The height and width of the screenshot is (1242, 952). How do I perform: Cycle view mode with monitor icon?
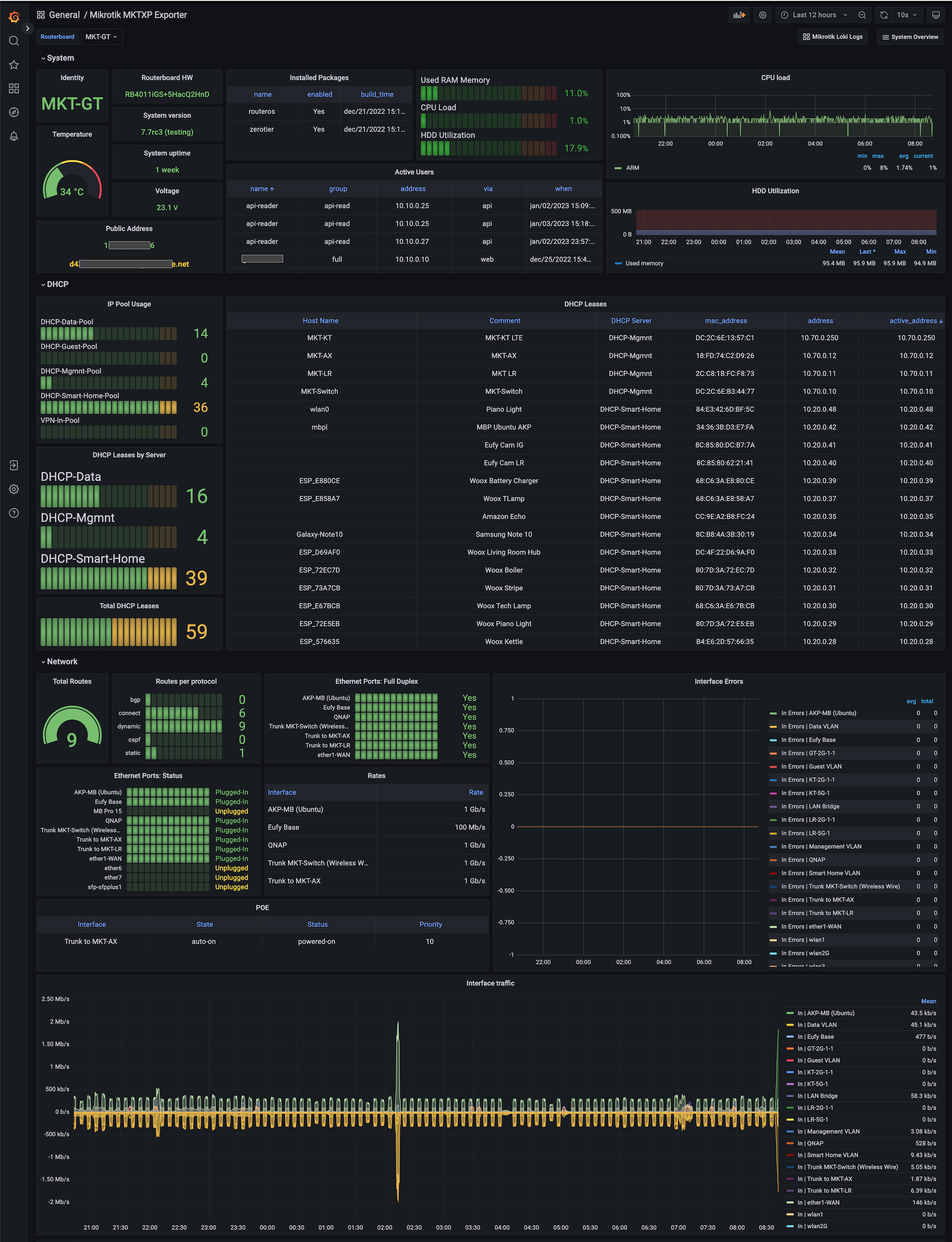(936, 15)
